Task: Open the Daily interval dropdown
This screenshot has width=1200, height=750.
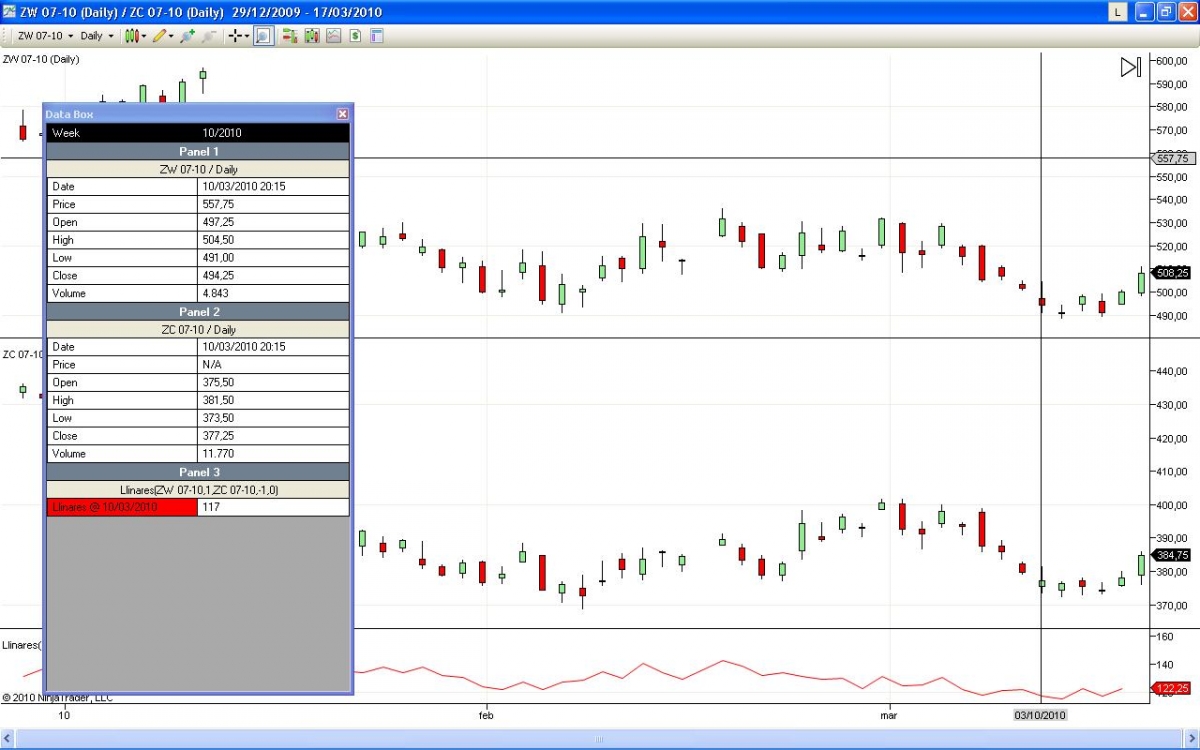Action: (97, 36)
